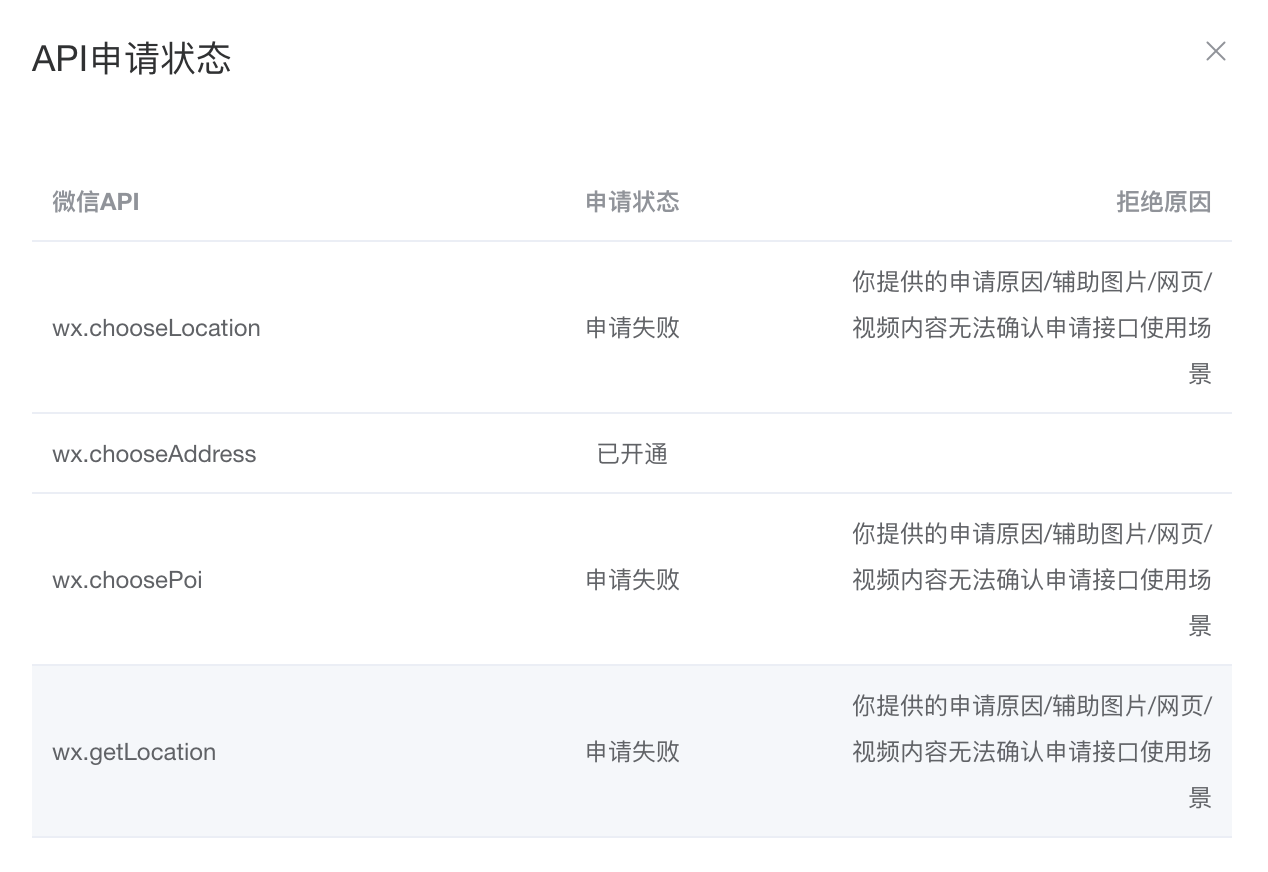
Task: Click 申请失败 status of wx.chooseLocation
Action: click(x=632, y=328)
